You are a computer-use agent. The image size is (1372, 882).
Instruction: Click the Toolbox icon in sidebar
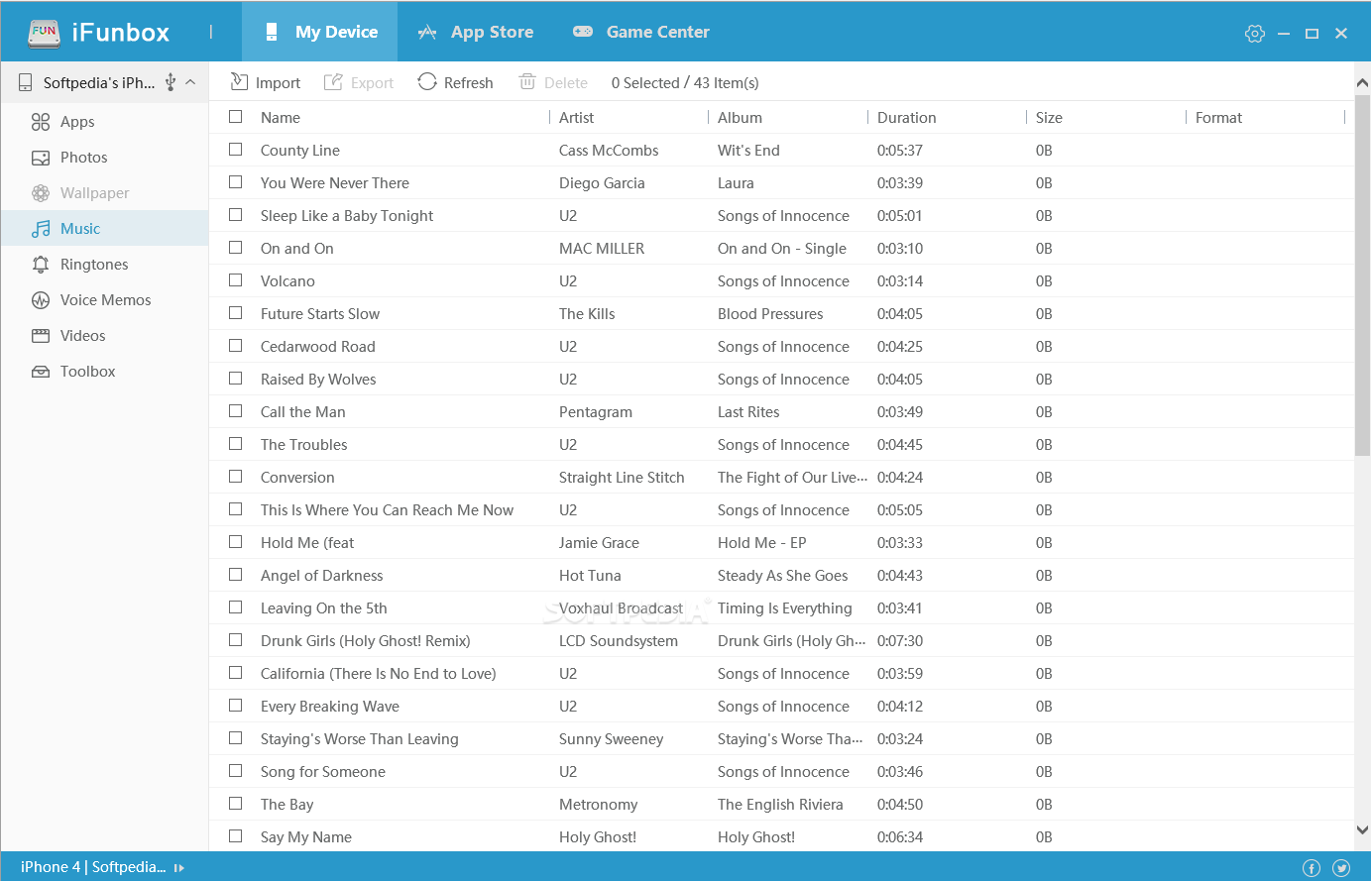[41, 372]
